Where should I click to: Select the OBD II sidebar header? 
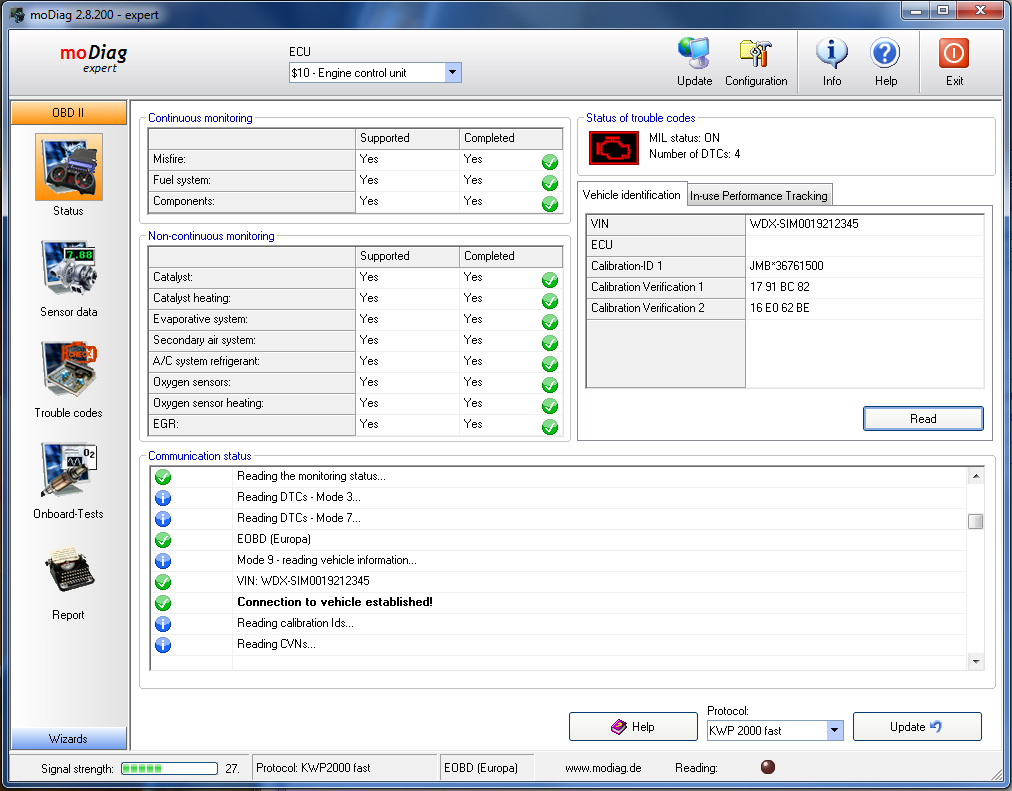(68, 112)
